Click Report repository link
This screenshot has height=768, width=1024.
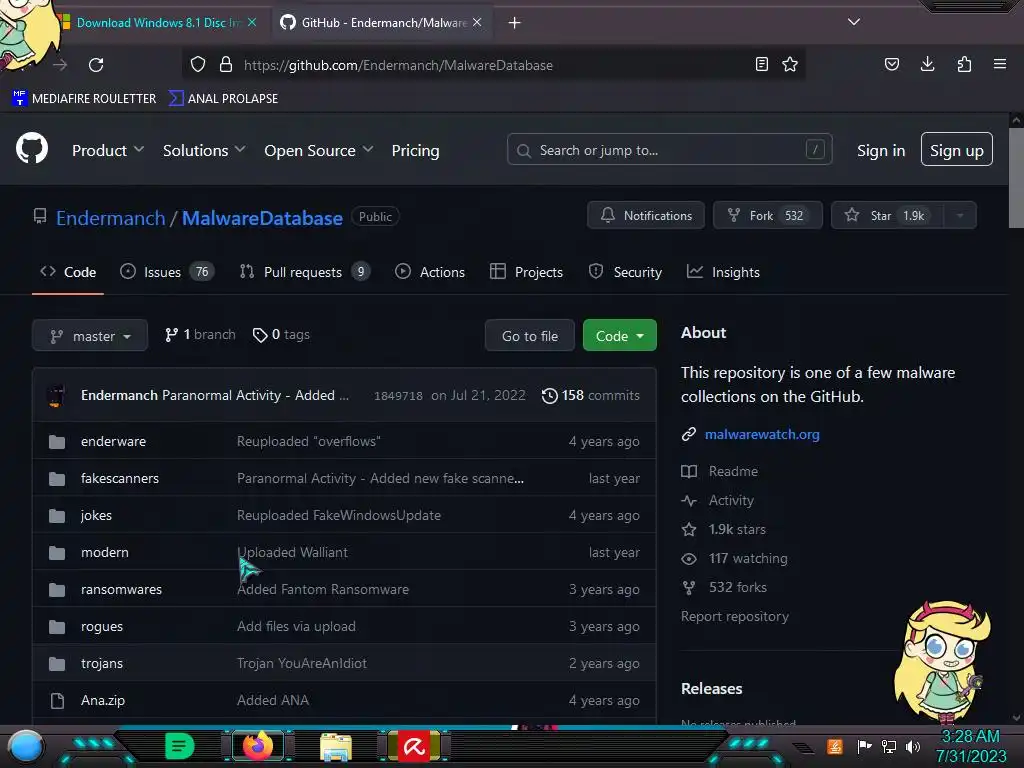point(735,616)
